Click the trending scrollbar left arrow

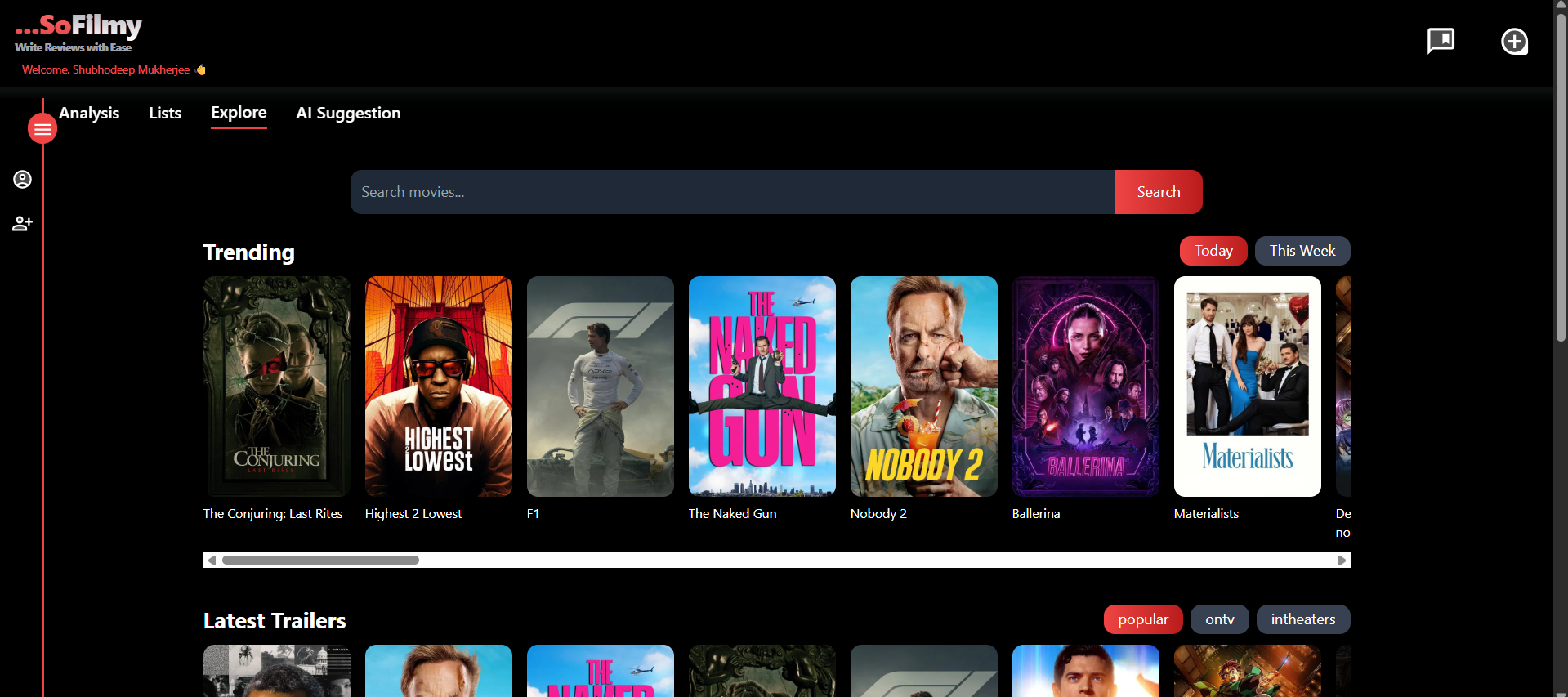tap(212, 561)
